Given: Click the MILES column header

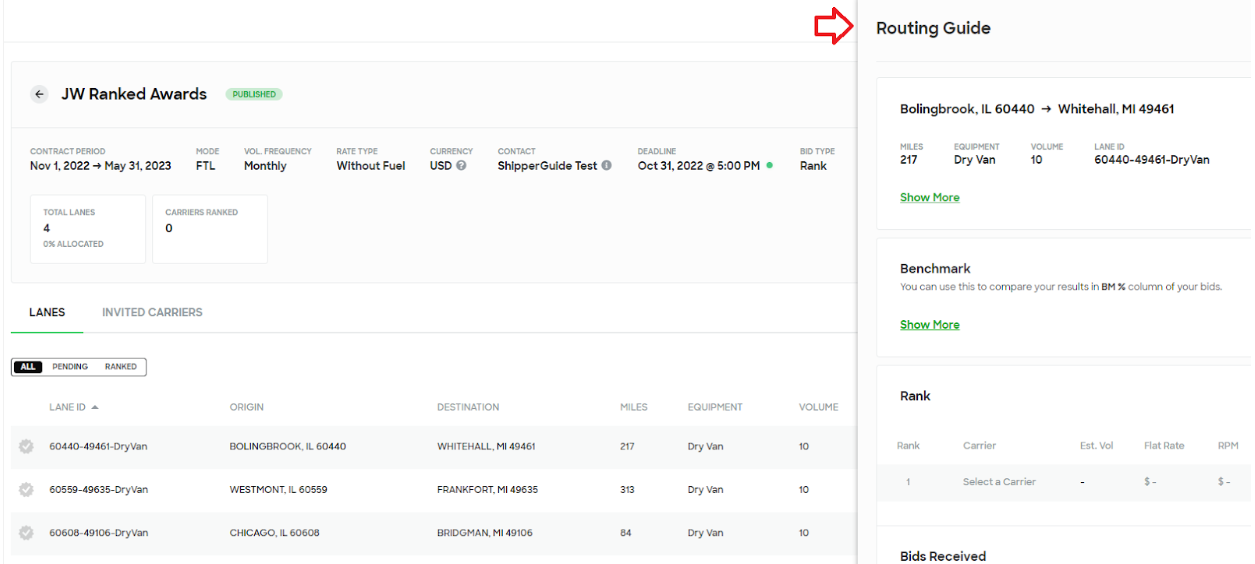Looking at the screenshot, I should pos(634,408).
